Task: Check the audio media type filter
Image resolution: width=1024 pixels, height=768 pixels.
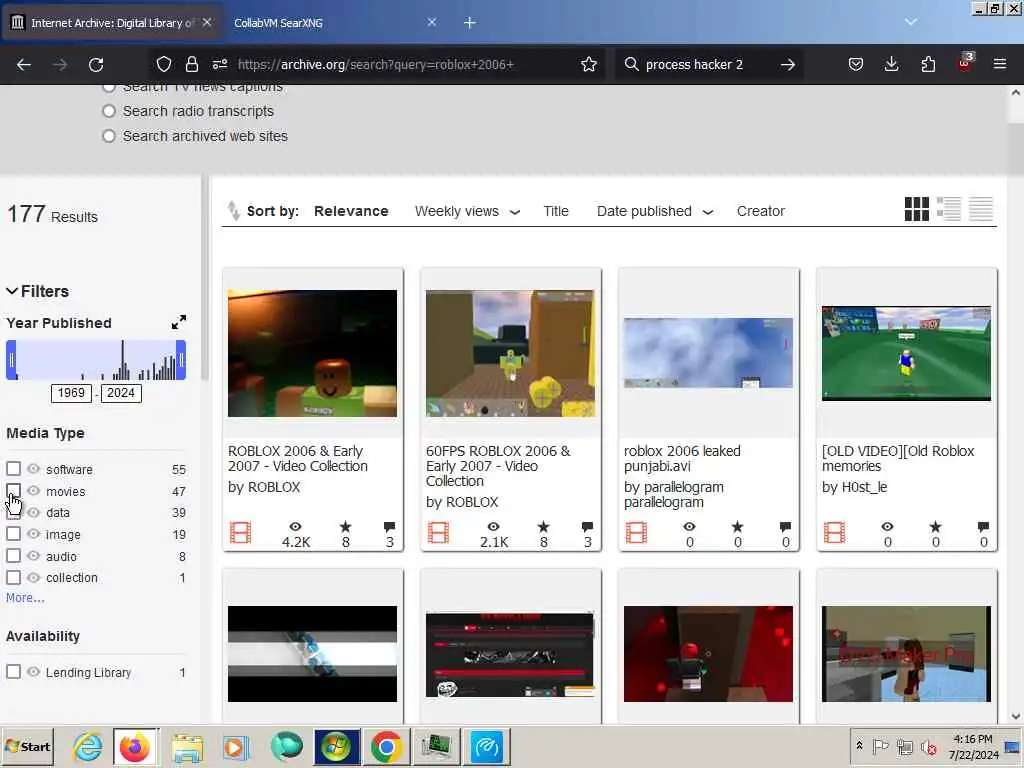Action: coord(13,556)
